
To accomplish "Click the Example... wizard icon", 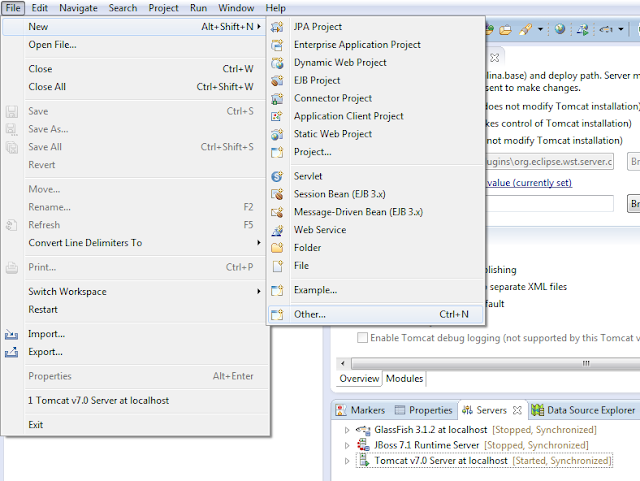I will click(277, 290).
